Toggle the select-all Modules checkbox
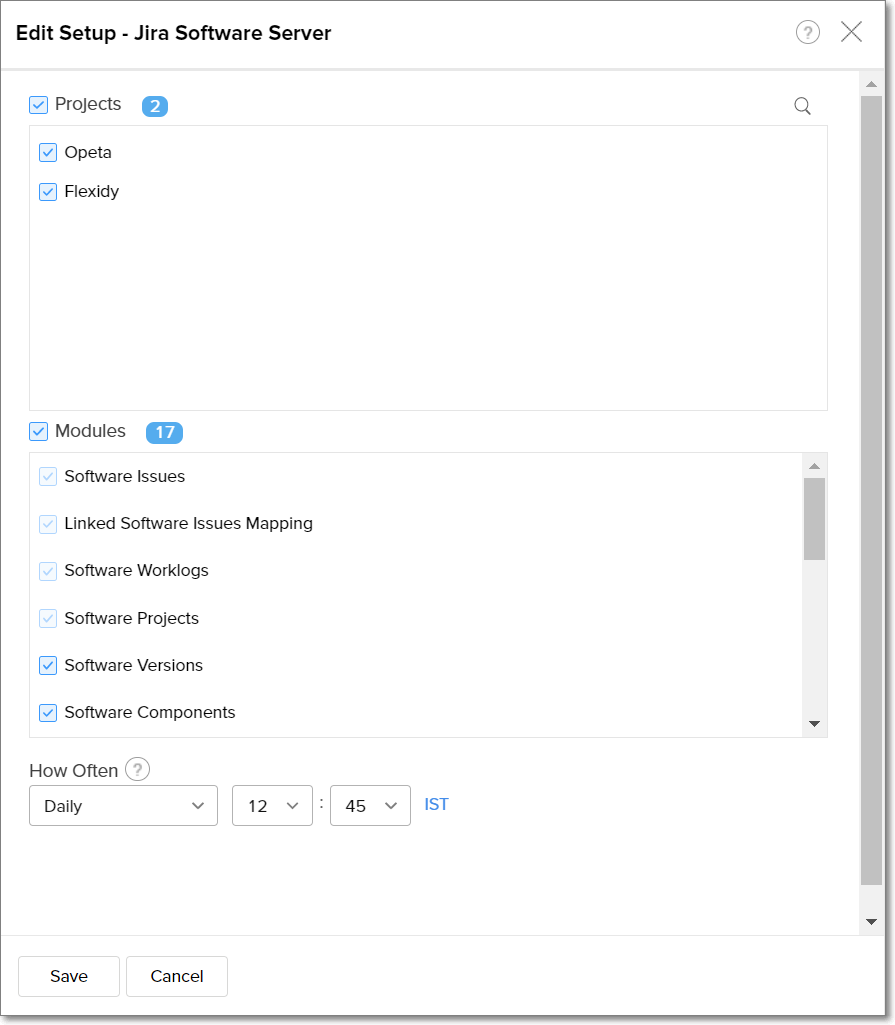Screen dimensions: 895x1025 coord(39,432)
